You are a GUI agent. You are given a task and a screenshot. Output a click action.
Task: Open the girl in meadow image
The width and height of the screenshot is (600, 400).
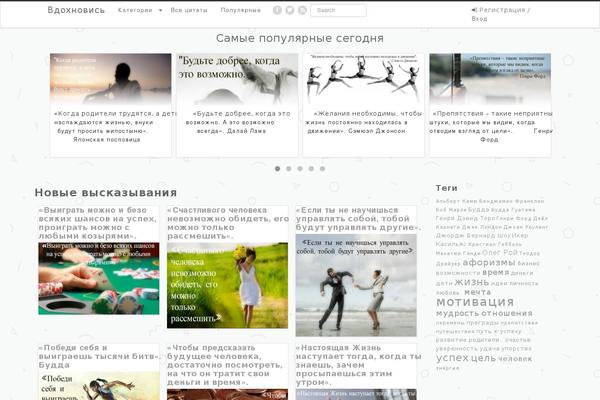click(227, 285)
